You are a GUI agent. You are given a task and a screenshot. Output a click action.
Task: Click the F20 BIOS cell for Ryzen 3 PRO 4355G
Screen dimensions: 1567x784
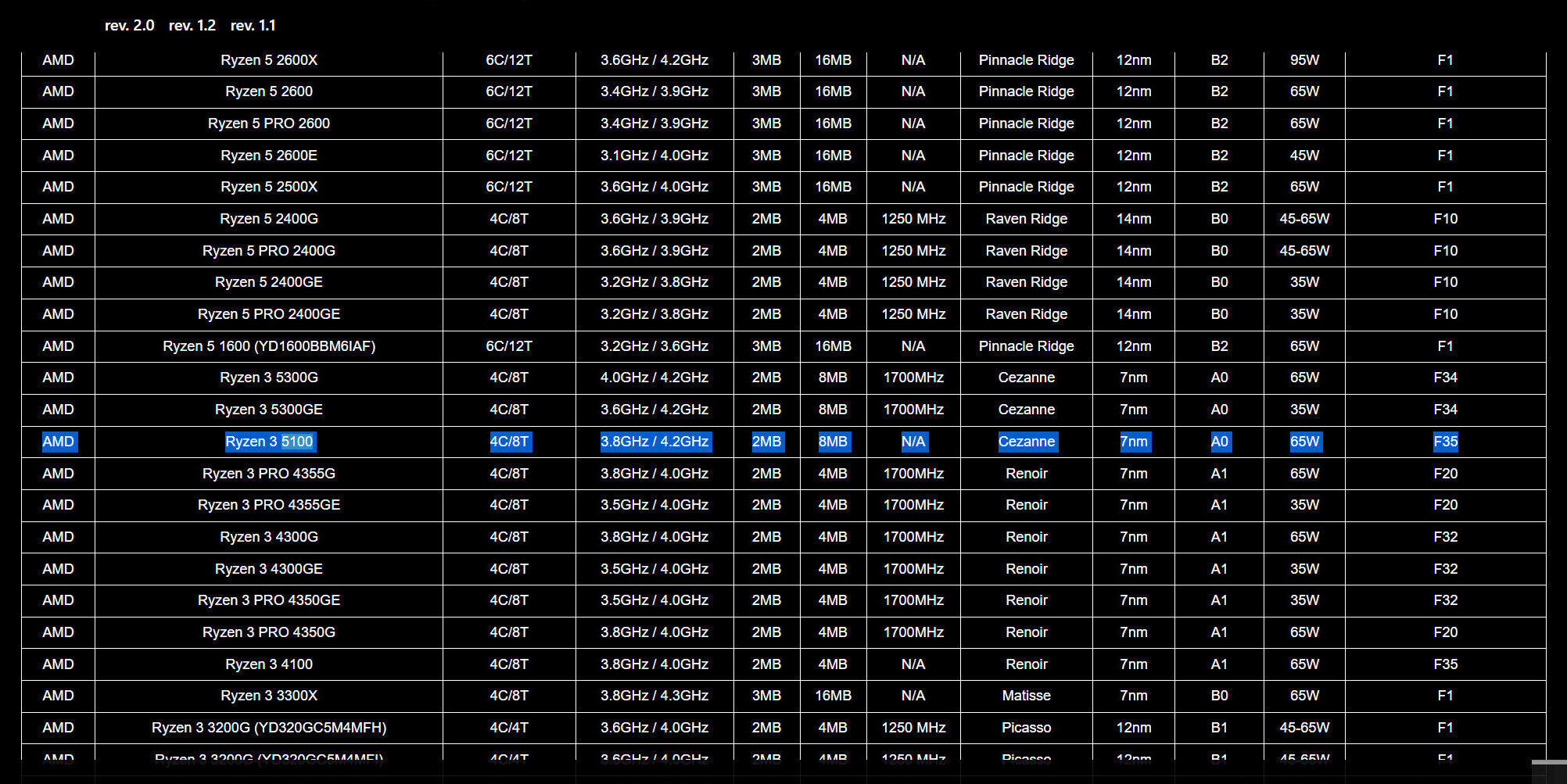[1445, 474]
